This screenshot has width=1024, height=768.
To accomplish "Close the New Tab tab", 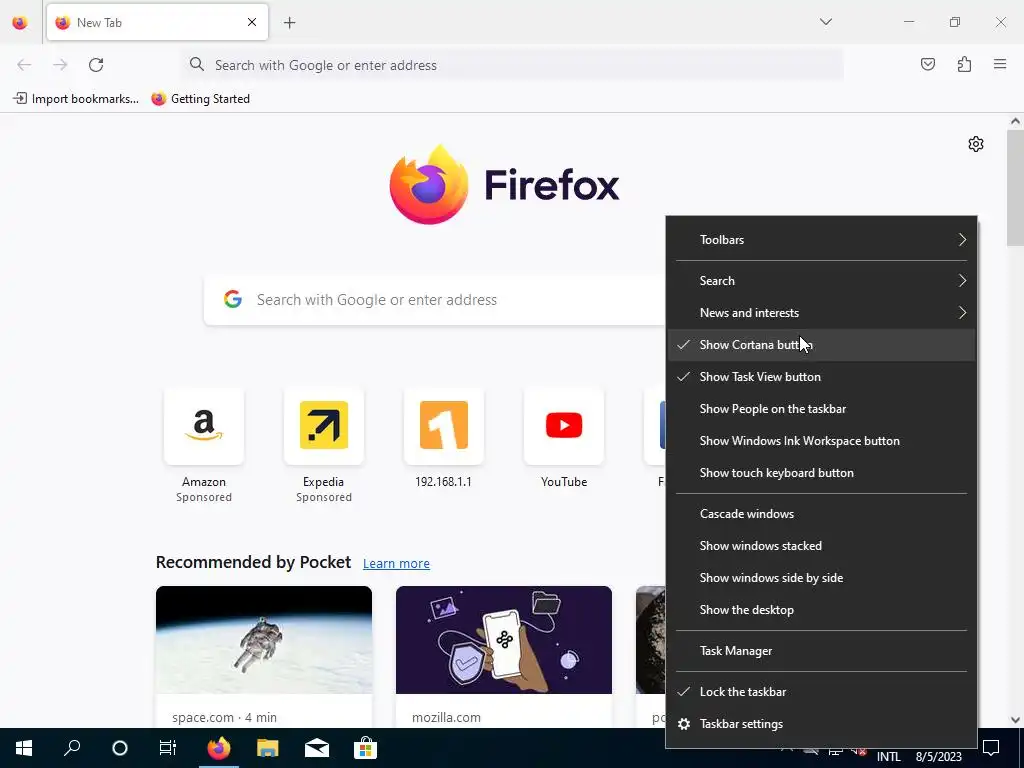I will coord(251,22).
